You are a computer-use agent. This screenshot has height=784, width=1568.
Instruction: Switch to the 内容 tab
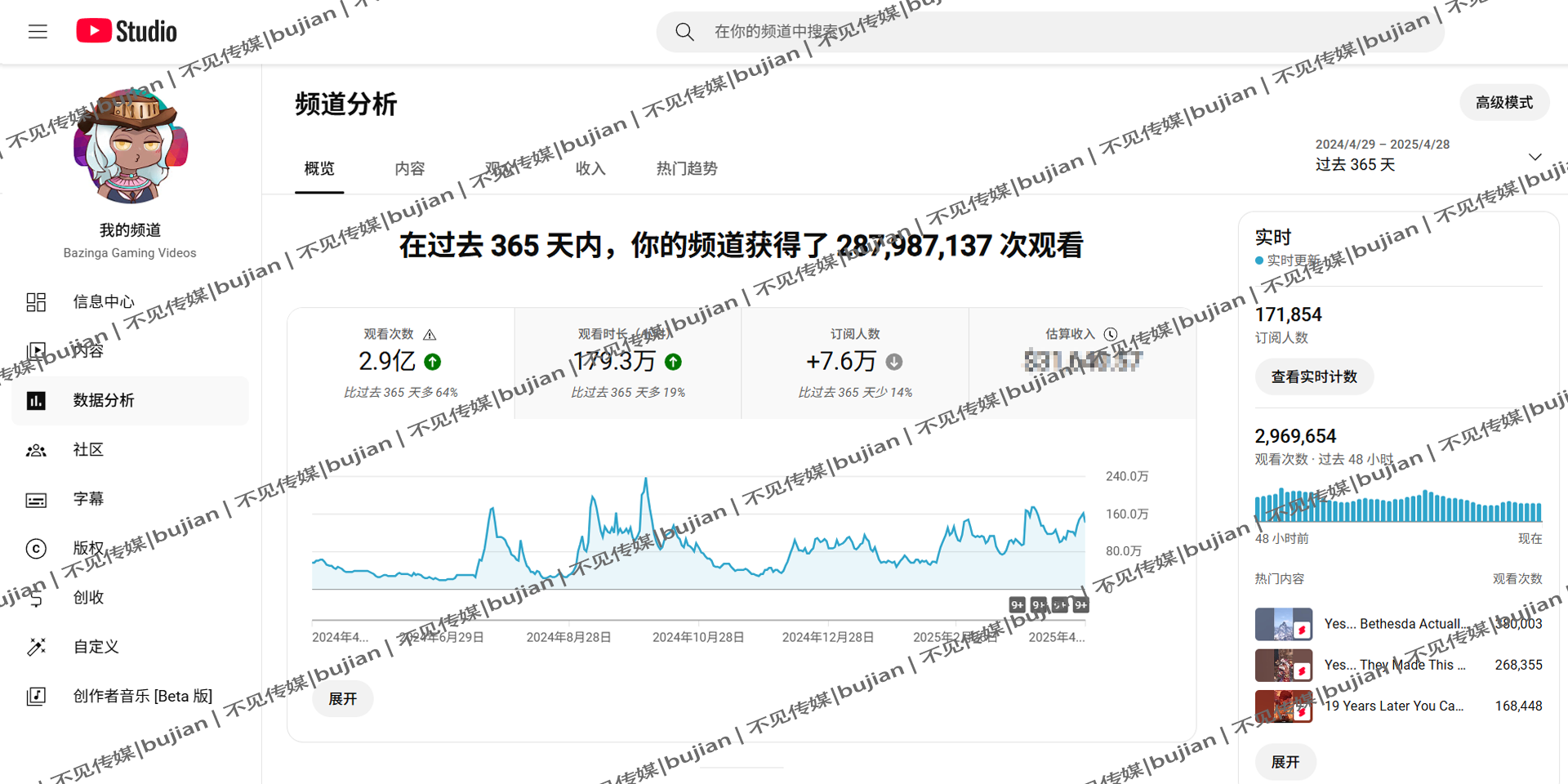(x=409, y=169)
